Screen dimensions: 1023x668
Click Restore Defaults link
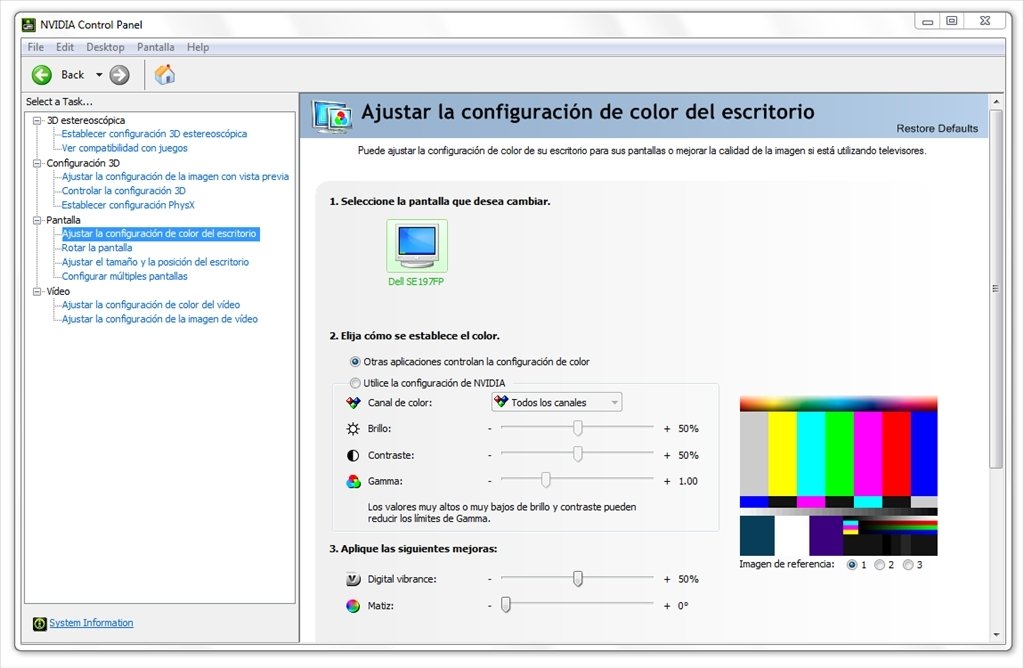point(937,129)
